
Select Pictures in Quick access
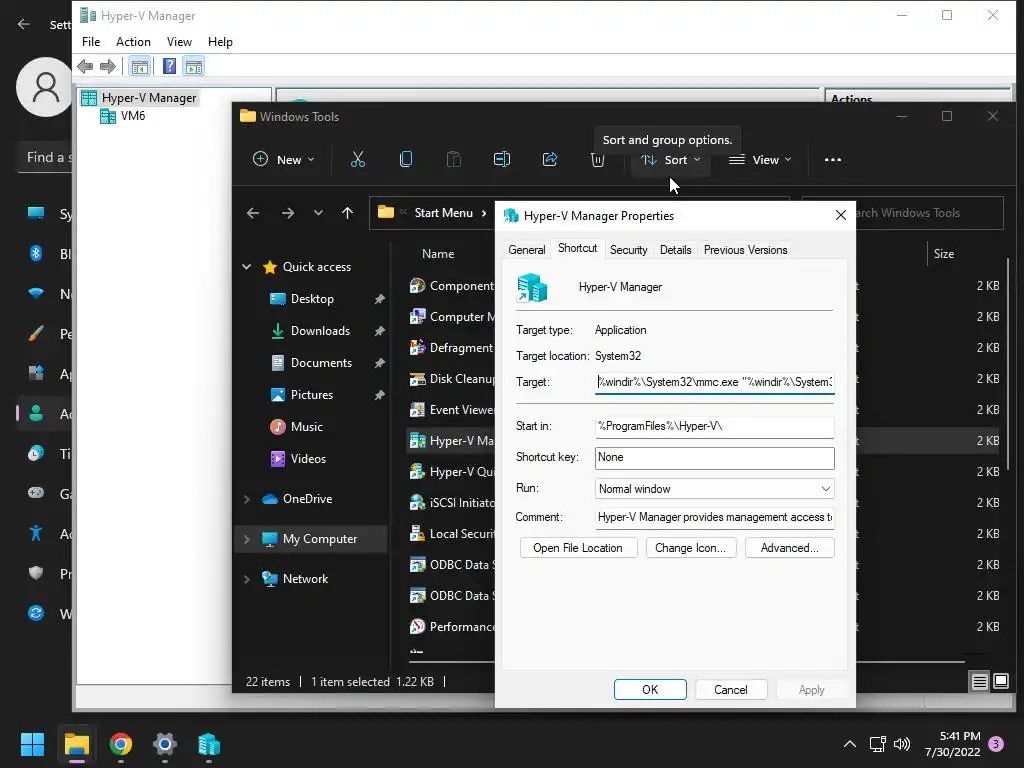click(x=312, y=395)
